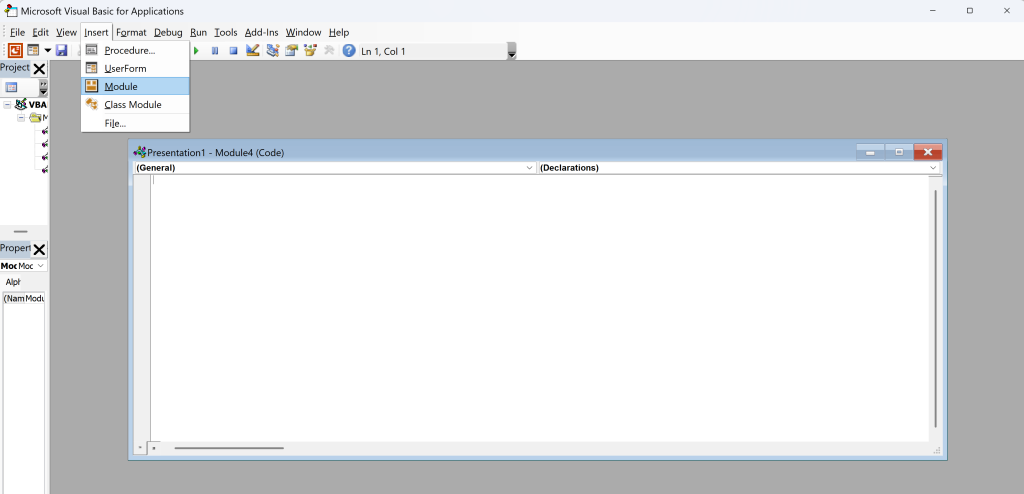
Task: Open the object dropdown in the Properties pane
Action: [x=40, y=266]
